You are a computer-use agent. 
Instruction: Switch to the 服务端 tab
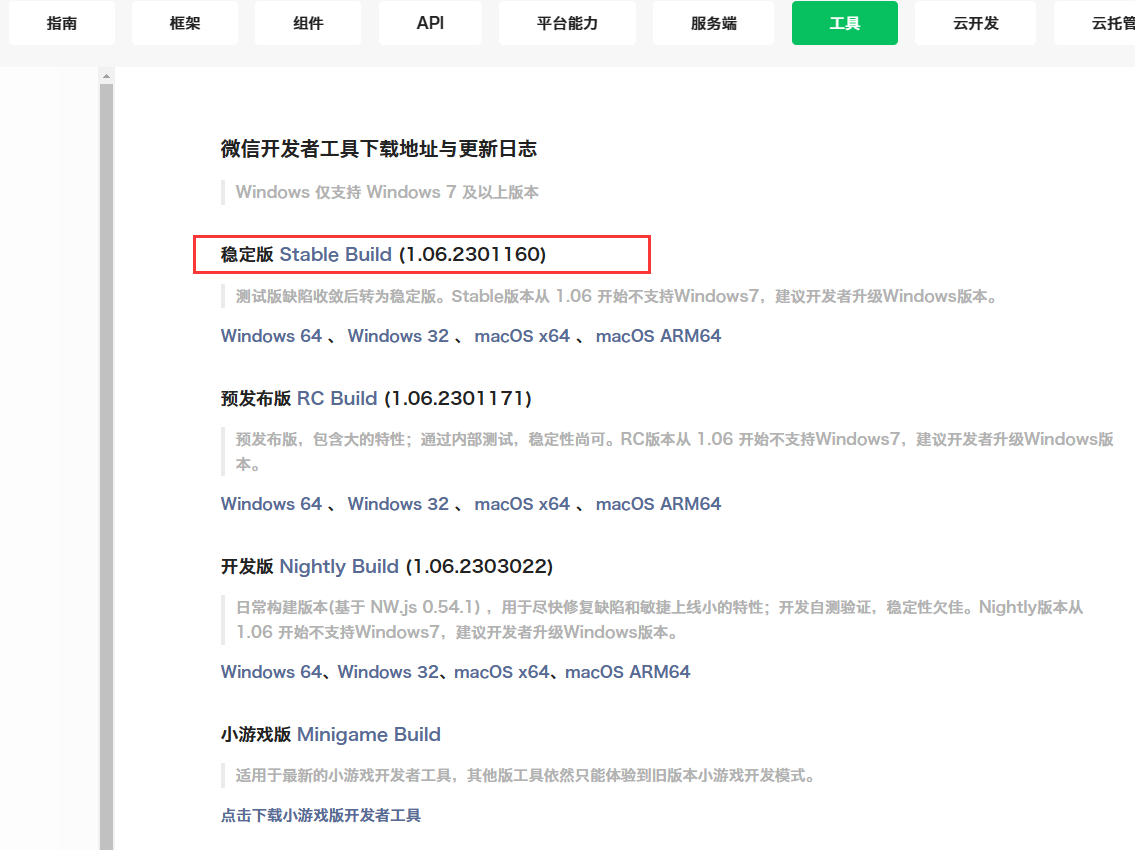click(713, 23)
